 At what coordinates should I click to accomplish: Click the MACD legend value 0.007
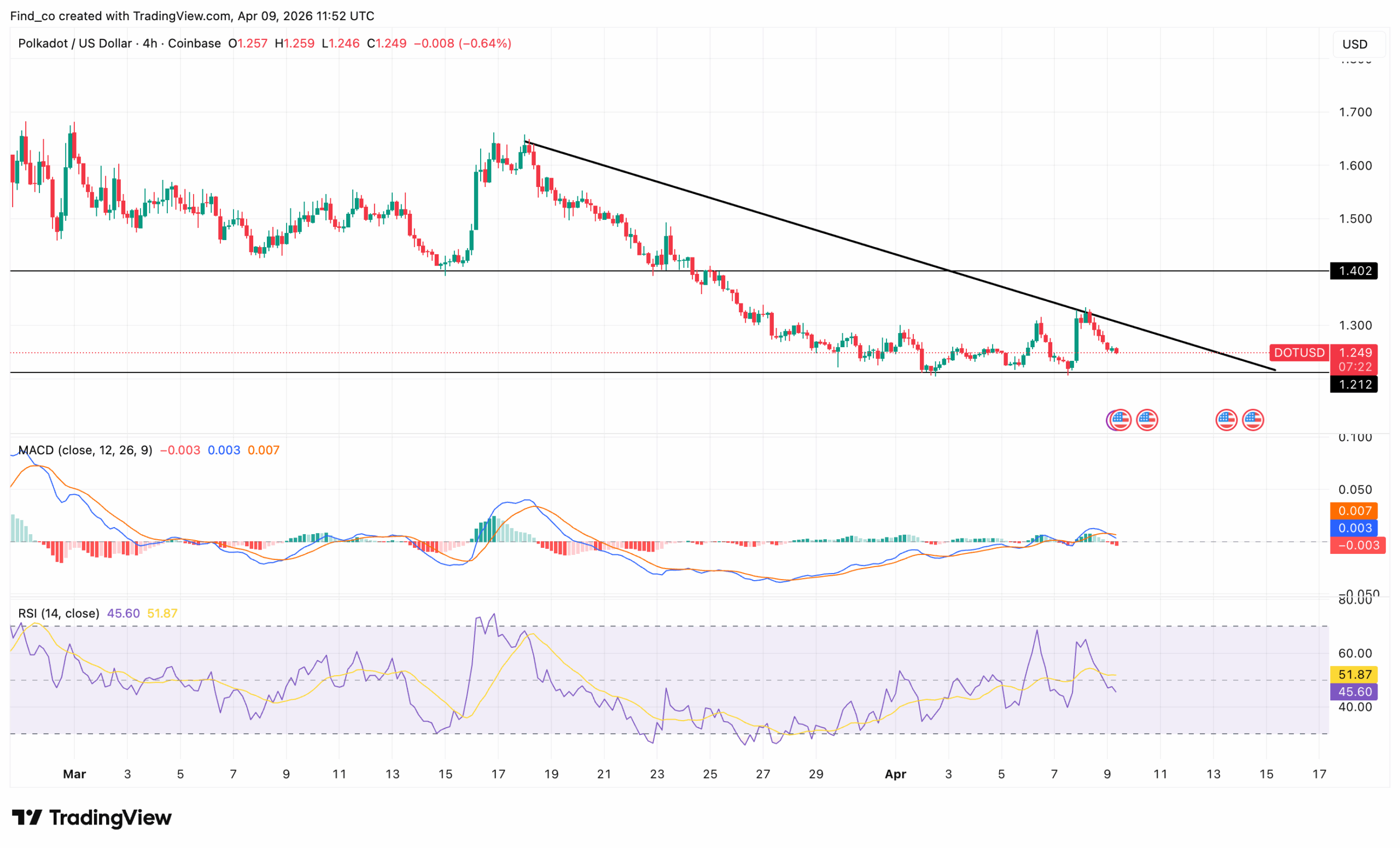click(x=264, y=451)
